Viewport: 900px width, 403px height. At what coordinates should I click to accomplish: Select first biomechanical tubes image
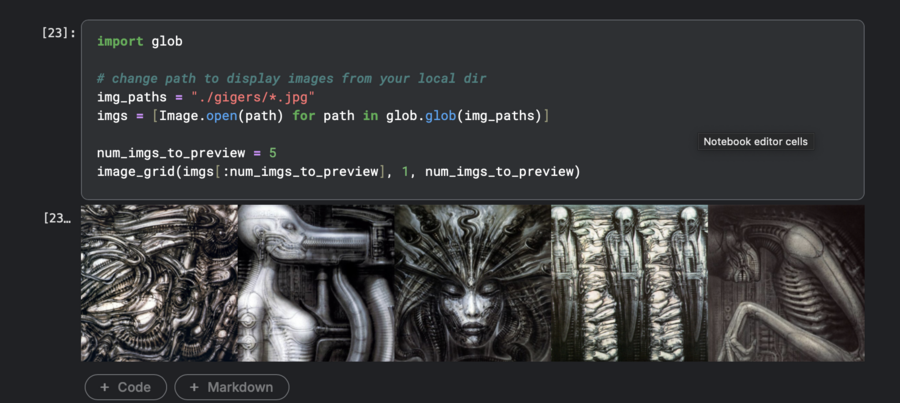[159, 283]
